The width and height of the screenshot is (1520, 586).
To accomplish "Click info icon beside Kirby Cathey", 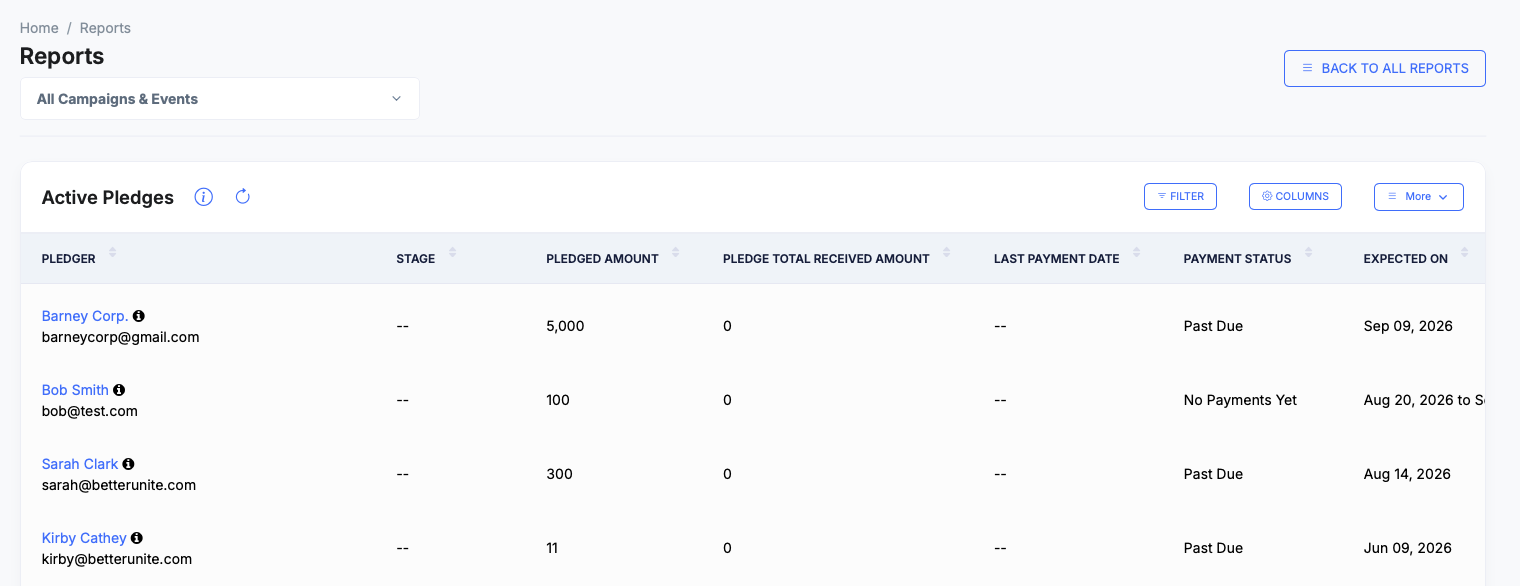I will click(x=137, y=538).
